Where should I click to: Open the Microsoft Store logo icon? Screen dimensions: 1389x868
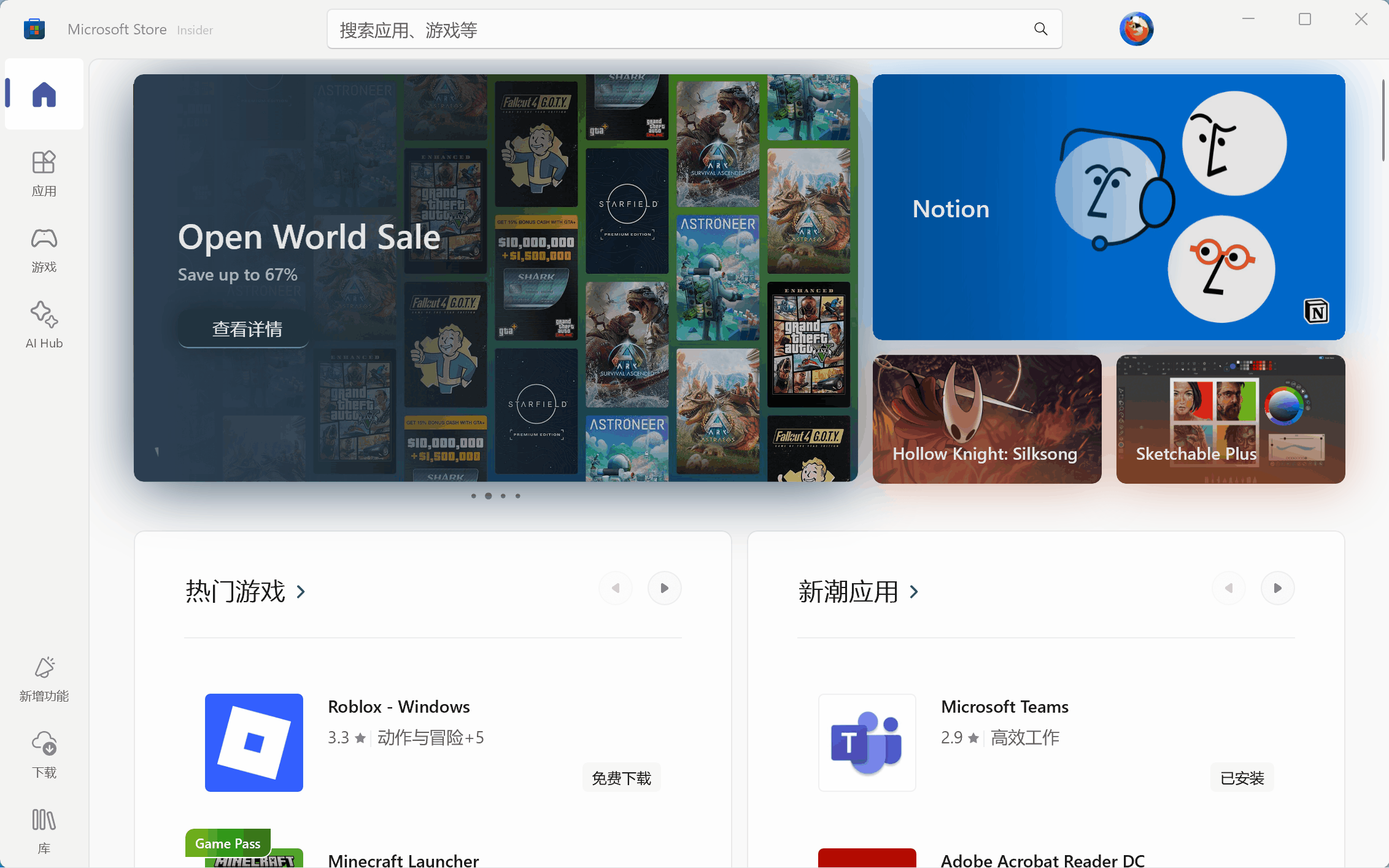tap(34, 29)
